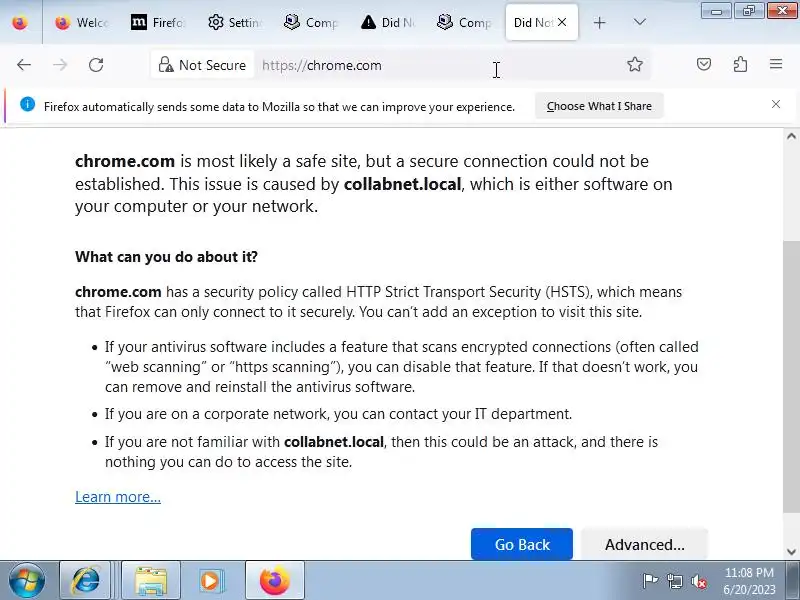Image resolution: width=800 pixels, height=600 pixels.
Task: Click the Go Back button
Action: tap(522, 544)
